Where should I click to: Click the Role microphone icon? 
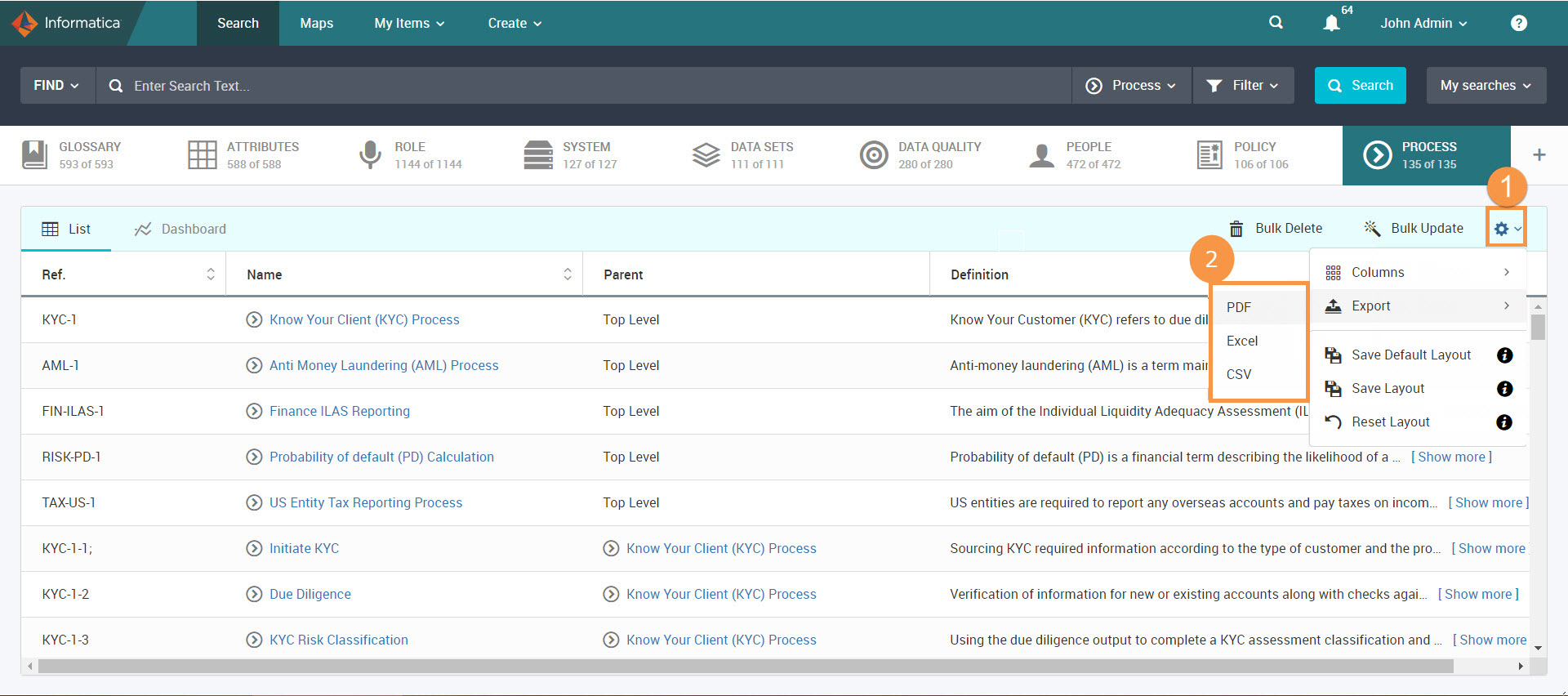click(370, 154)
